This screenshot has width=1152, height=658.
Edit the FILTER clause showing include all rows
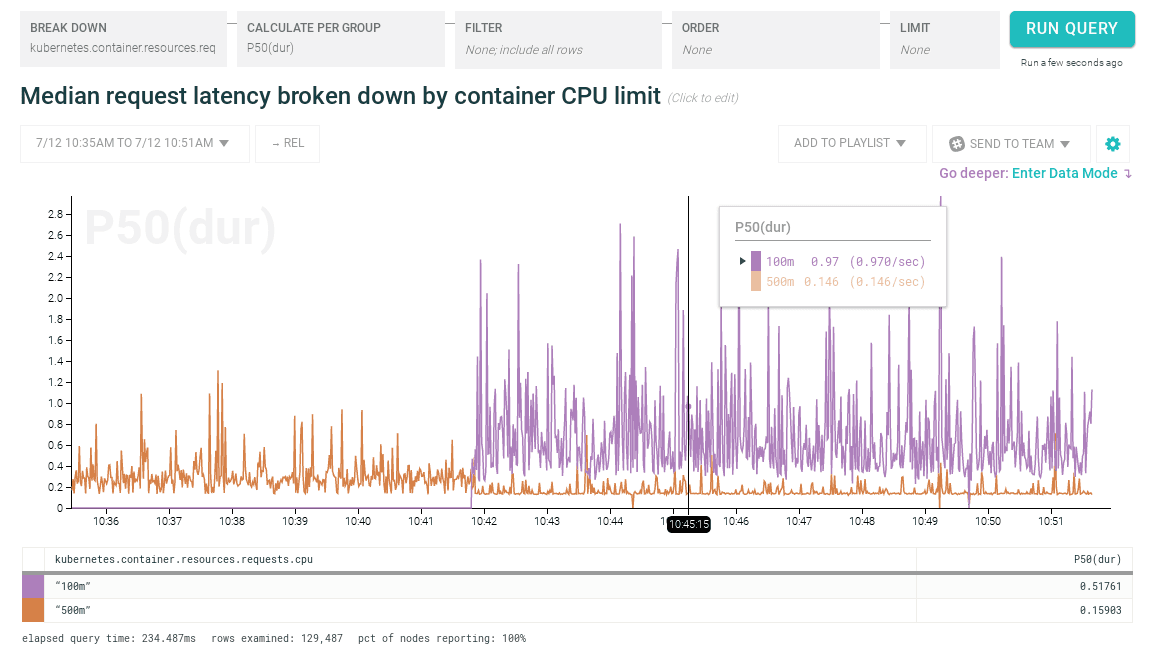click(557, 39)
